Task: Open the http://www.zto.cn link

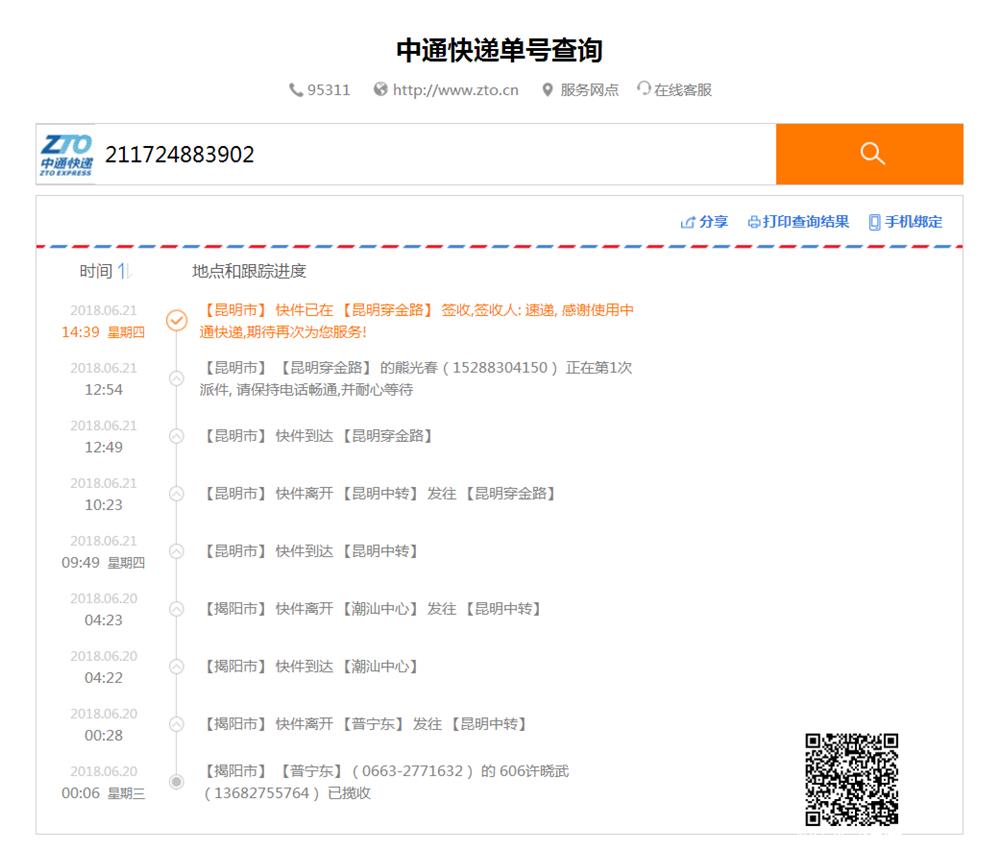Action: (x=455, y=90)
